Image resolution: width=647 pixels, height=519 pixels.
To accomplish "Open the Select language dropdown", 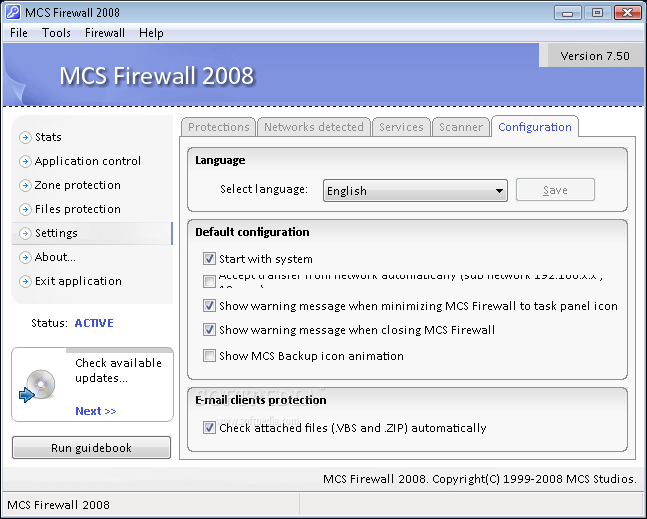I will 415,191.
